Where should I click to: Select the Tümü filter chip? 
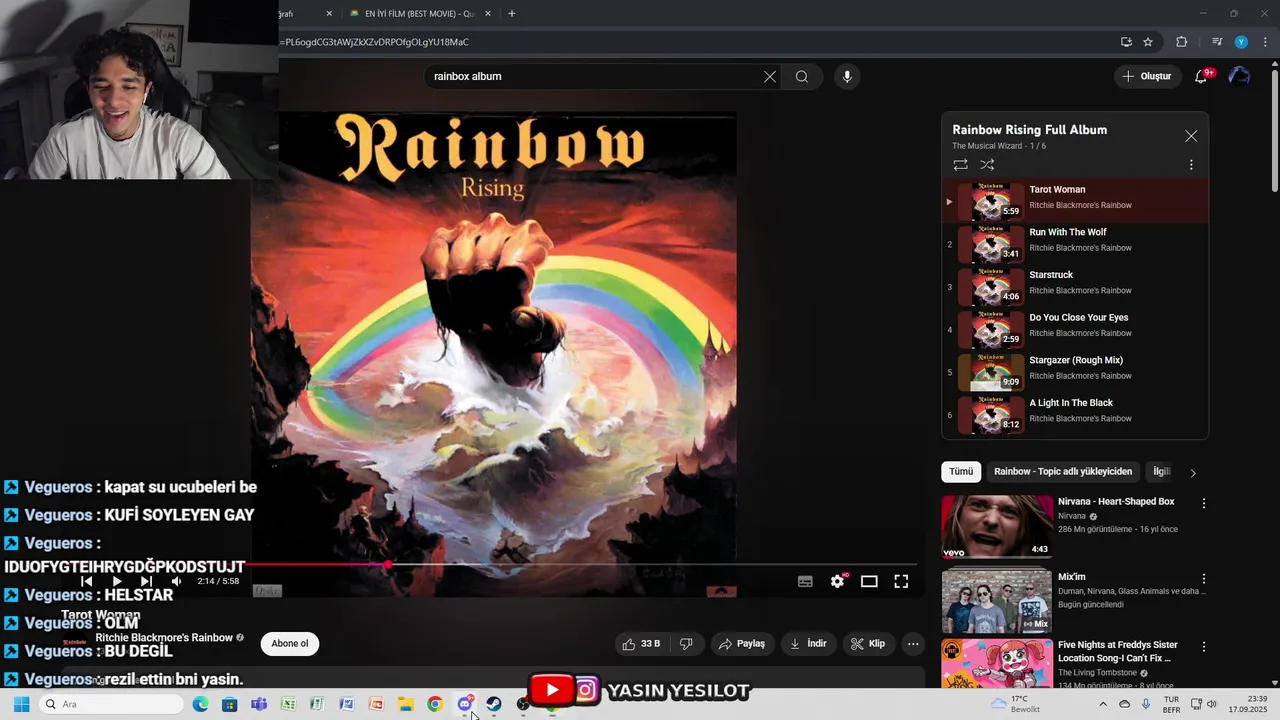pos(961,472)
